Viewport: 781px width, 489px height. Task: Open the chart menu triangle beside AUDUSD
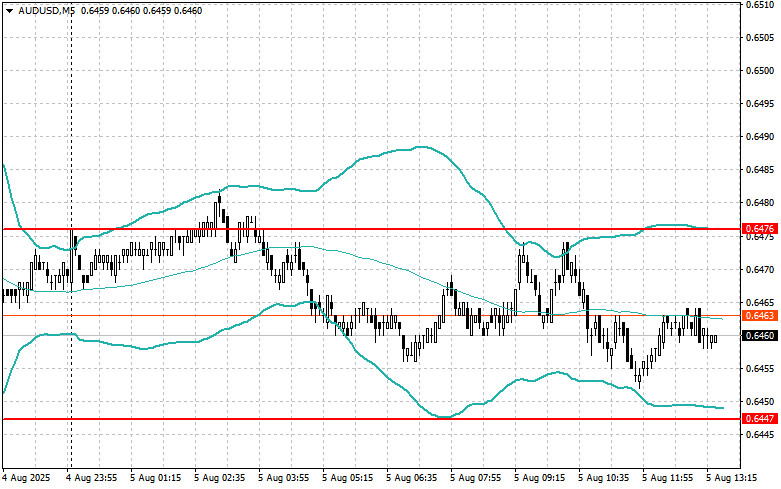coord(9,10)
